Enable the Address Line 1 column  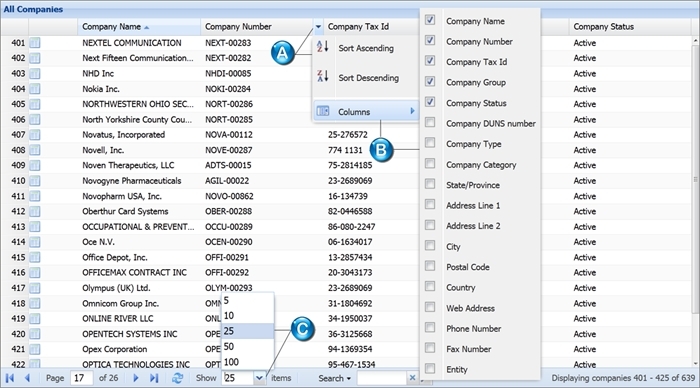click(430, 204)
